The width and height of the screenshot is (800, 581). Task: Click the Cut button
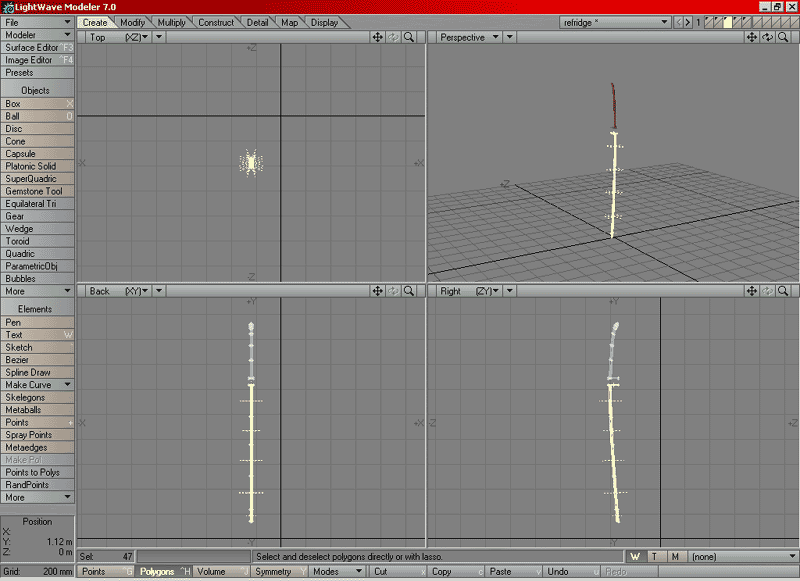[x=398, y=572]
